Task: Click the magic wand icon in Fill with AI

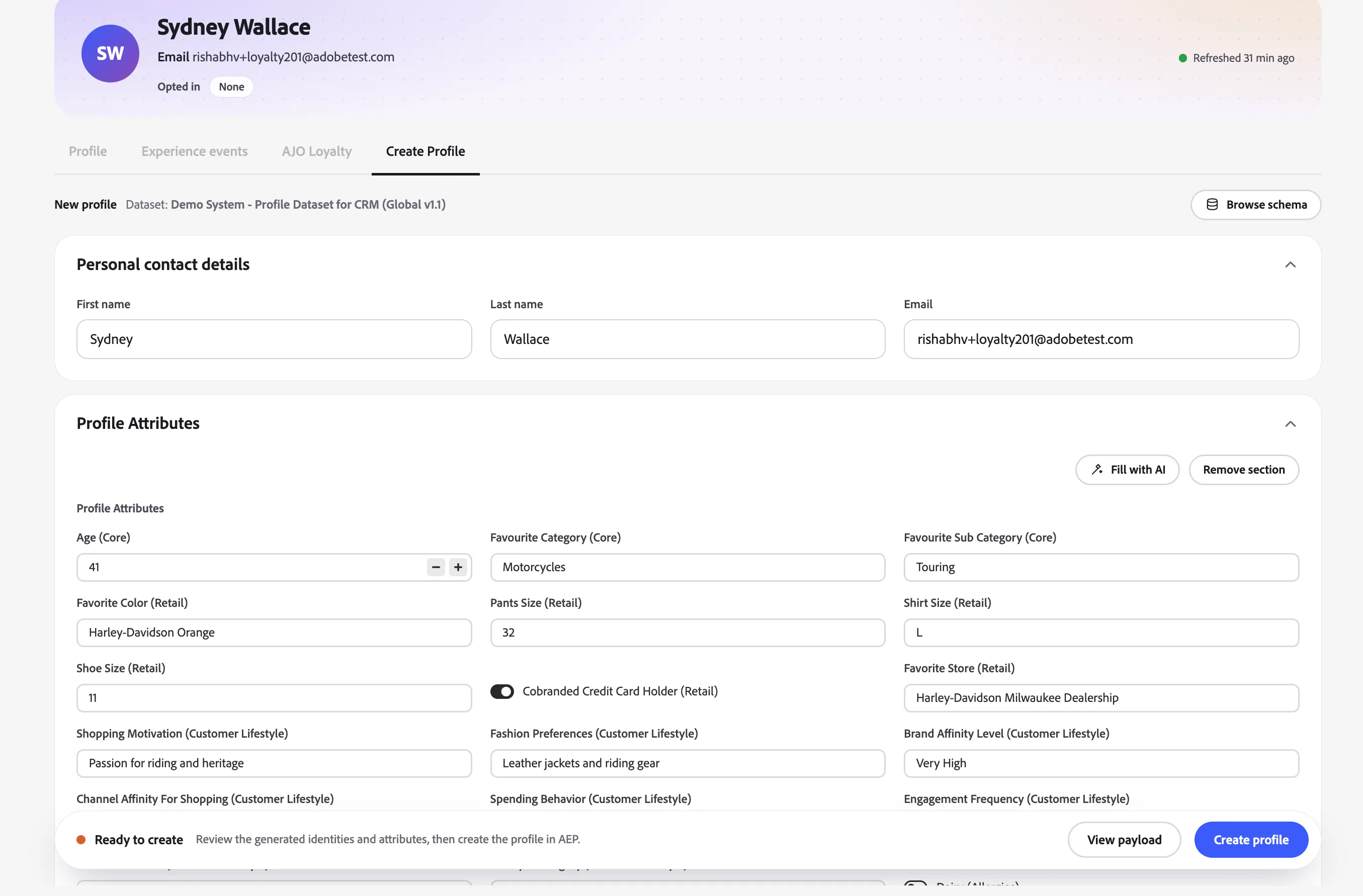Action: pos(1097,470)
